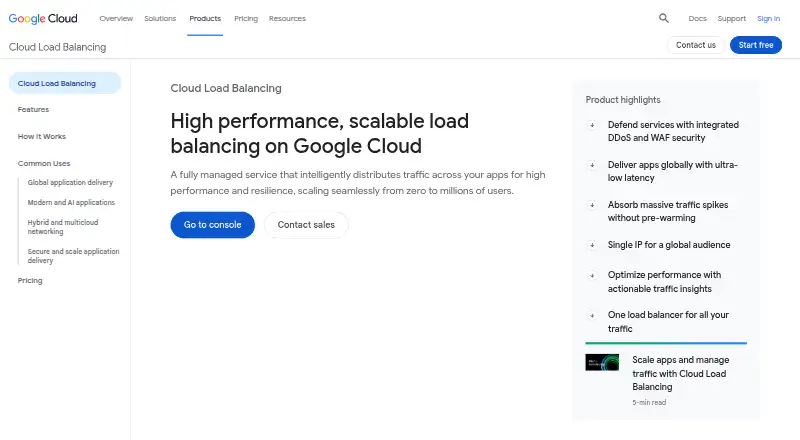Click the article thumbnail image
Image resolution: width=800 pixels, height=440 pixels.
click(x=602, y=362)
